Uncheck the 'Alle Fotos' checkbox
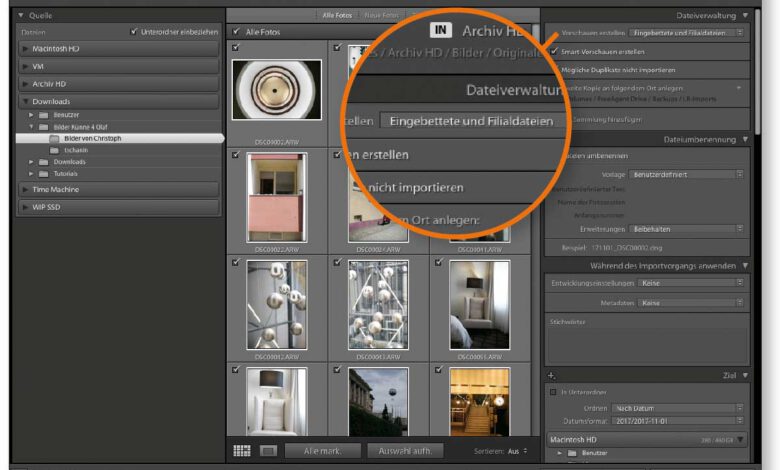The width and height of the screenshot is (780, 470). tap(237, 32)
